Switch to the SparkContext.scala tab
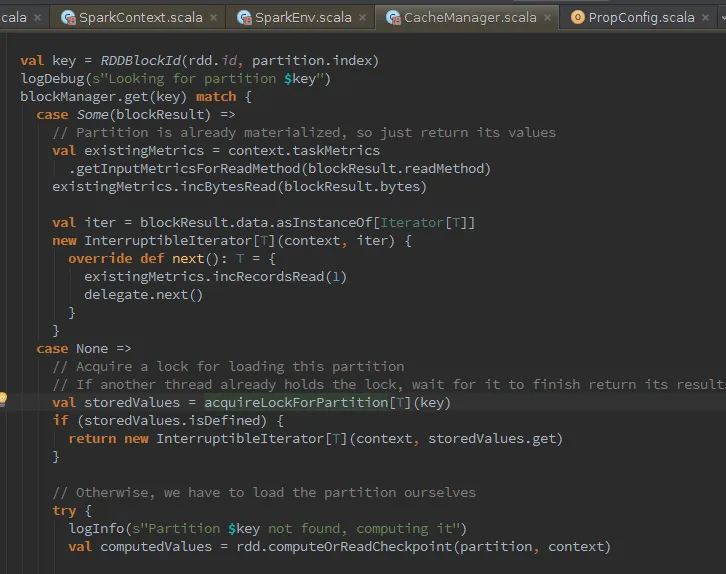The image size is (726, 574). tap(140, 17)
